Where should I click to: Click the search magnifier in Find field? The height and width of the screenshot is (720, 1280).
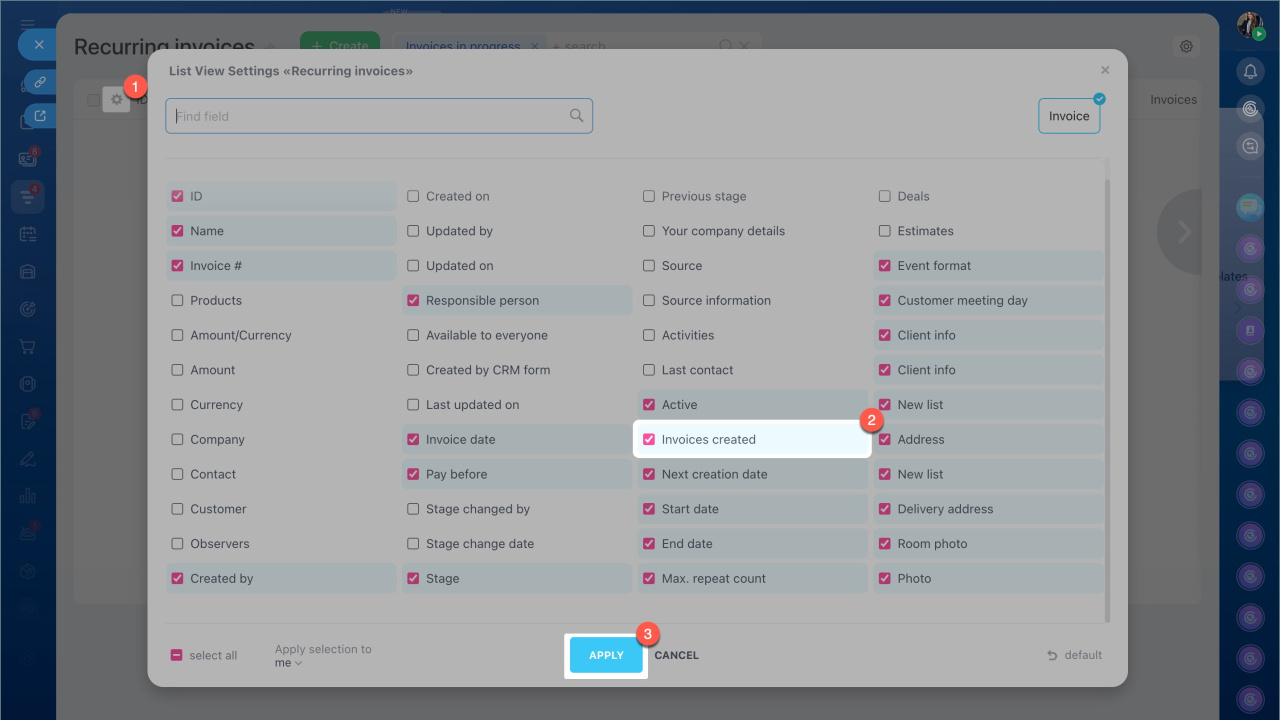[576, 116]
